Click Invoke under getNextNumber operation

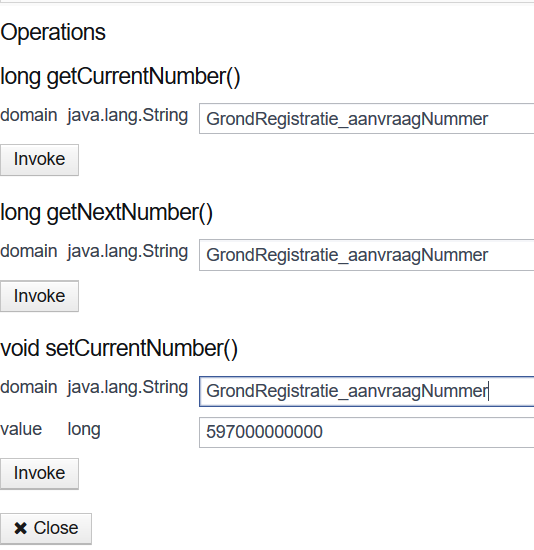tap(39, 296)
